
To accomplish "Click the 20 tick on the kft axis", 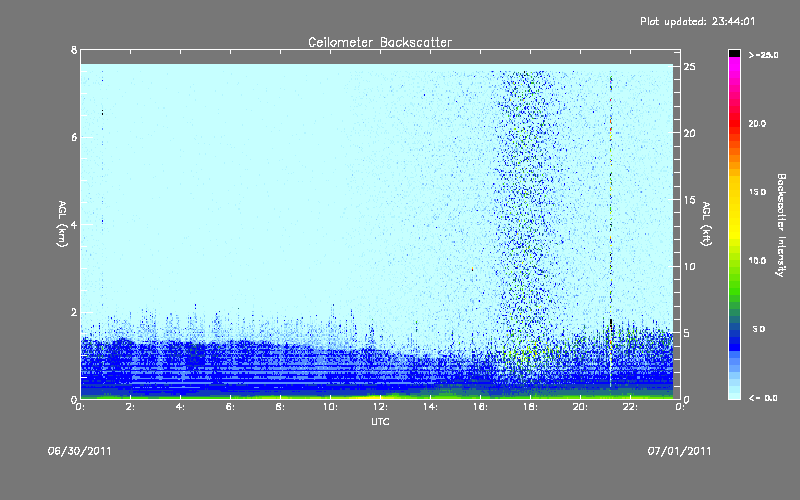I will point(689,133).
